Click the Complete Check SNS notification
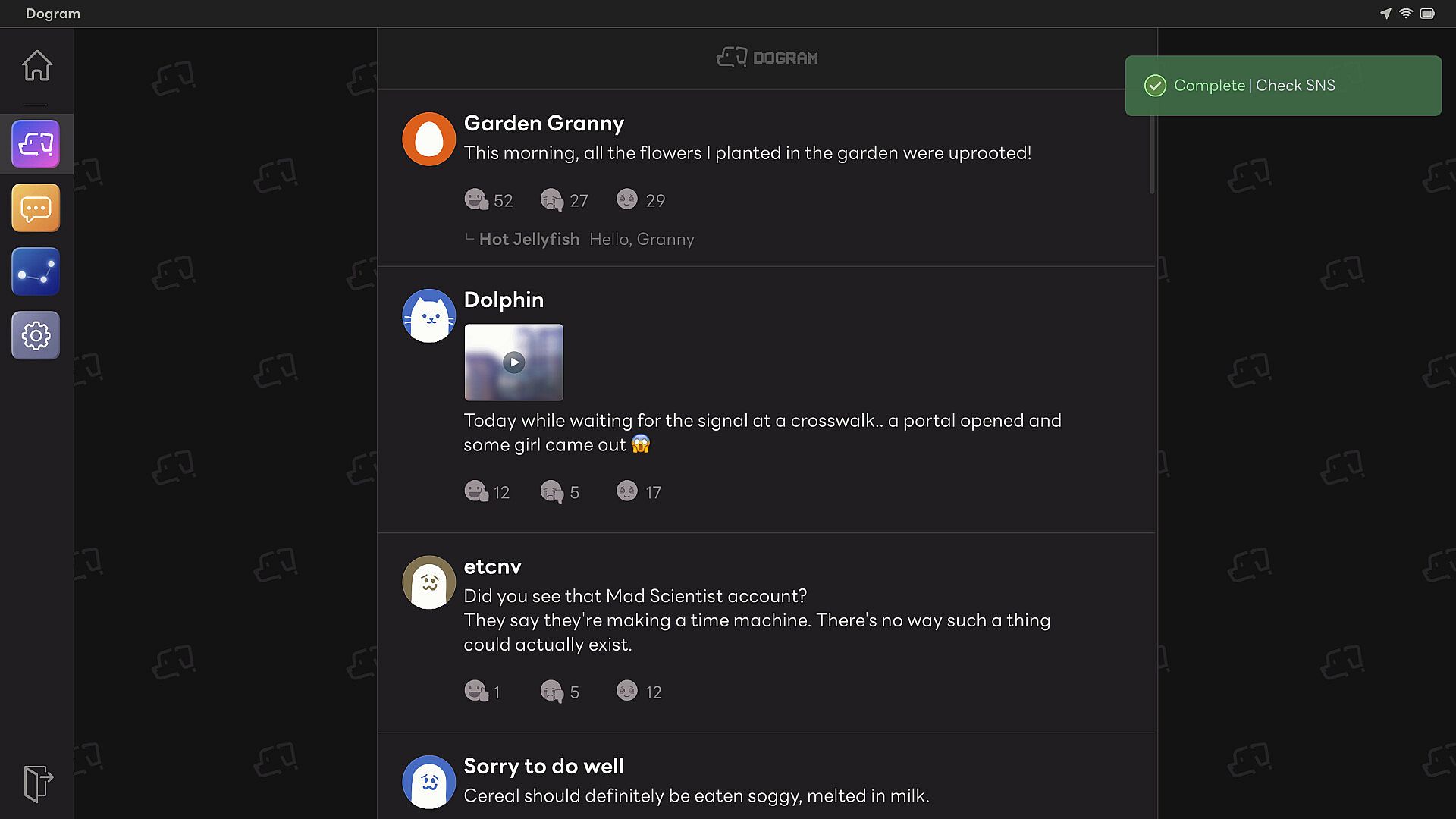1456x819 pixels. [x=1283, y=86]
